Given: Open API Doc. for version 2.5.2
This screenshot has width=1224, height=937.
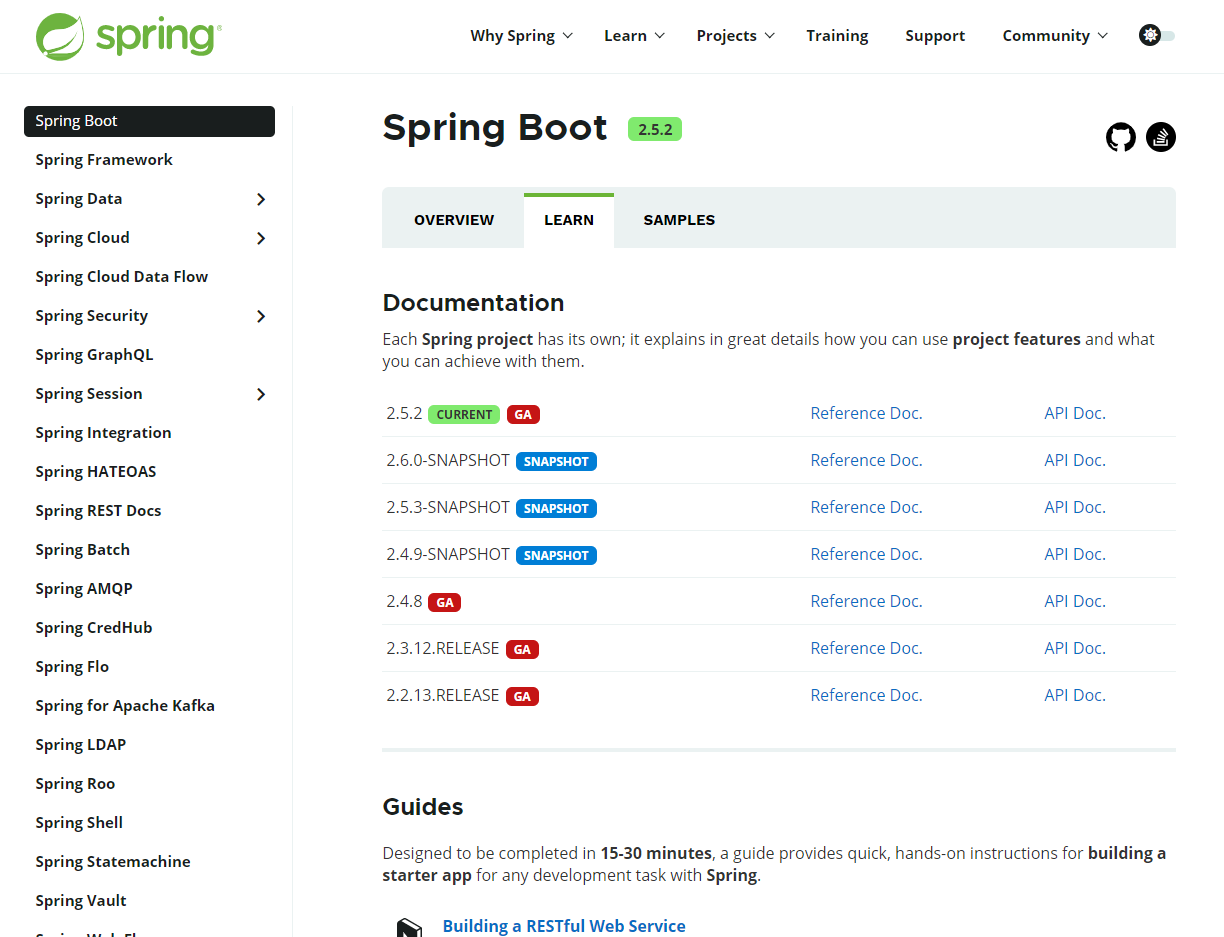Looking at the screenshot, I should point(1075,413).
